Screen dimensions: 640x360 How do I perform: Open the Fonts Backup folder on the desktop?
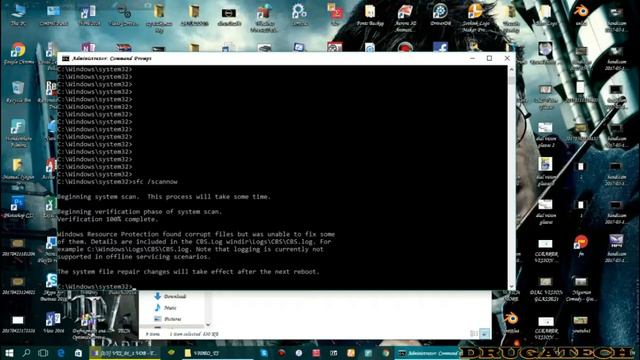pos(370,16)
